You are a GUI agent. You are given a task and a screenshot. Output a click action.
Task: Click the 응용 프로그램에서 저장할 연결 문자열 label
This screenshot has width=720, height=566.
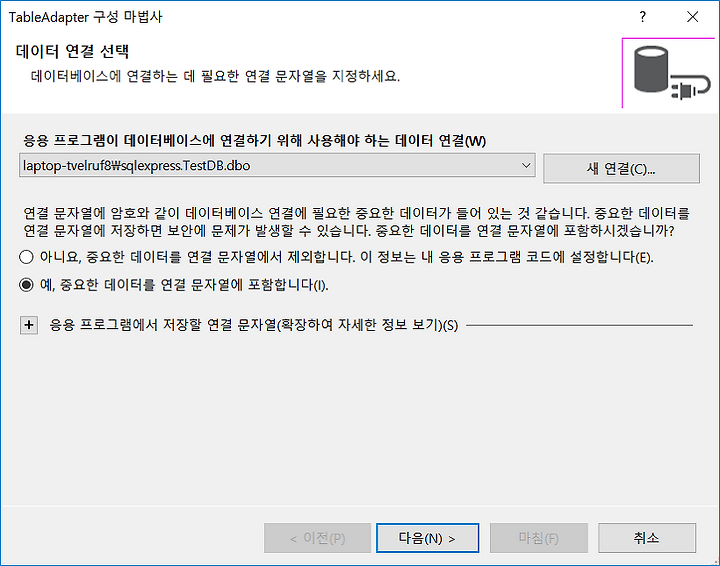tap(253, 325)
